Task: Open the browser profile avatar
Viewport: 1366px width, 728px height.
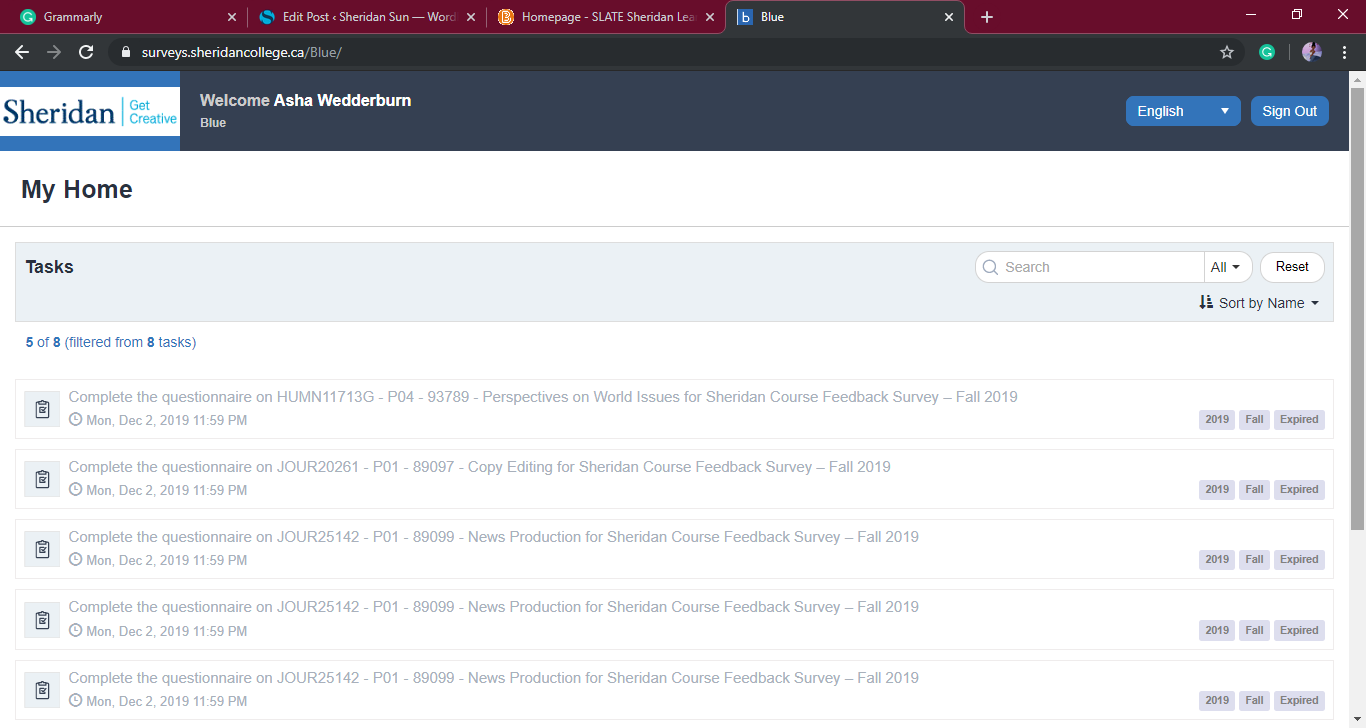Action: 1312,52
